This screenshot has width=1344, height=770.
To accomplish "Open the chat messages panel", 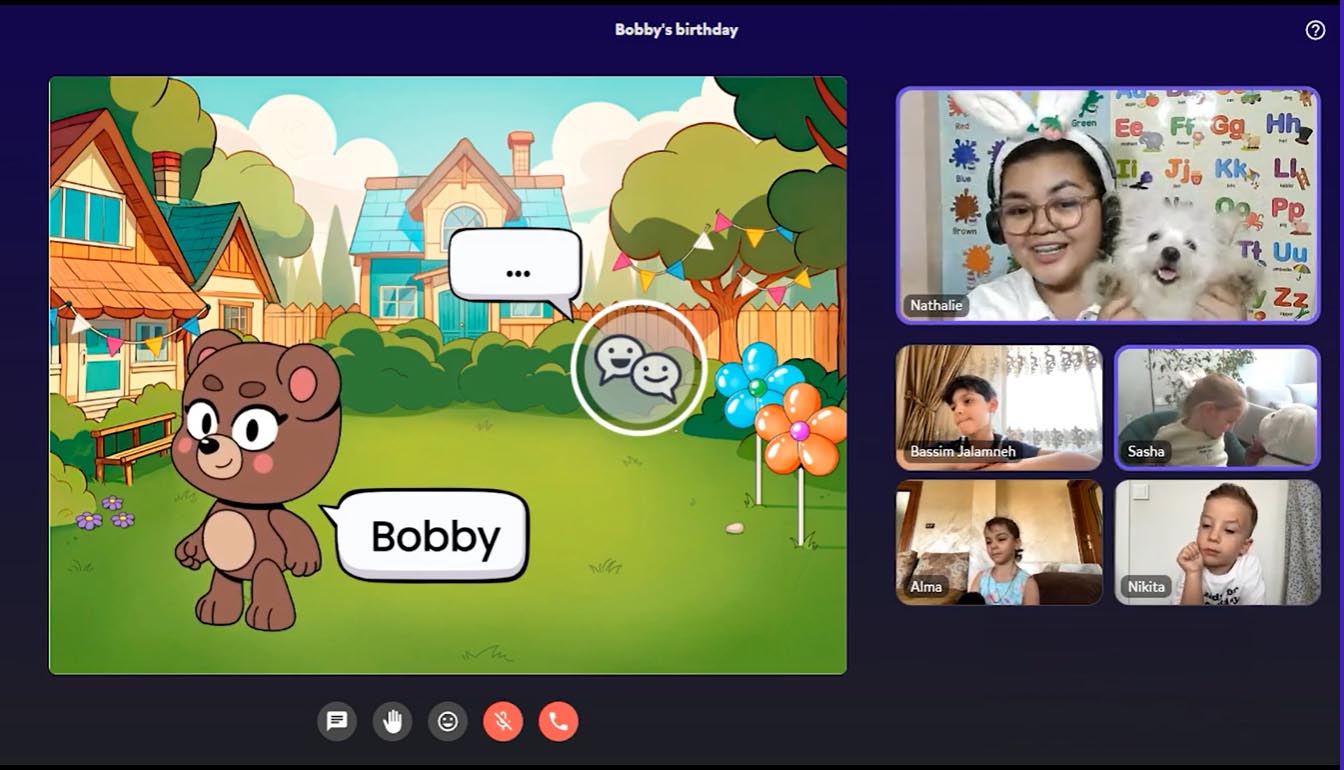I will (x=337, y=721).
